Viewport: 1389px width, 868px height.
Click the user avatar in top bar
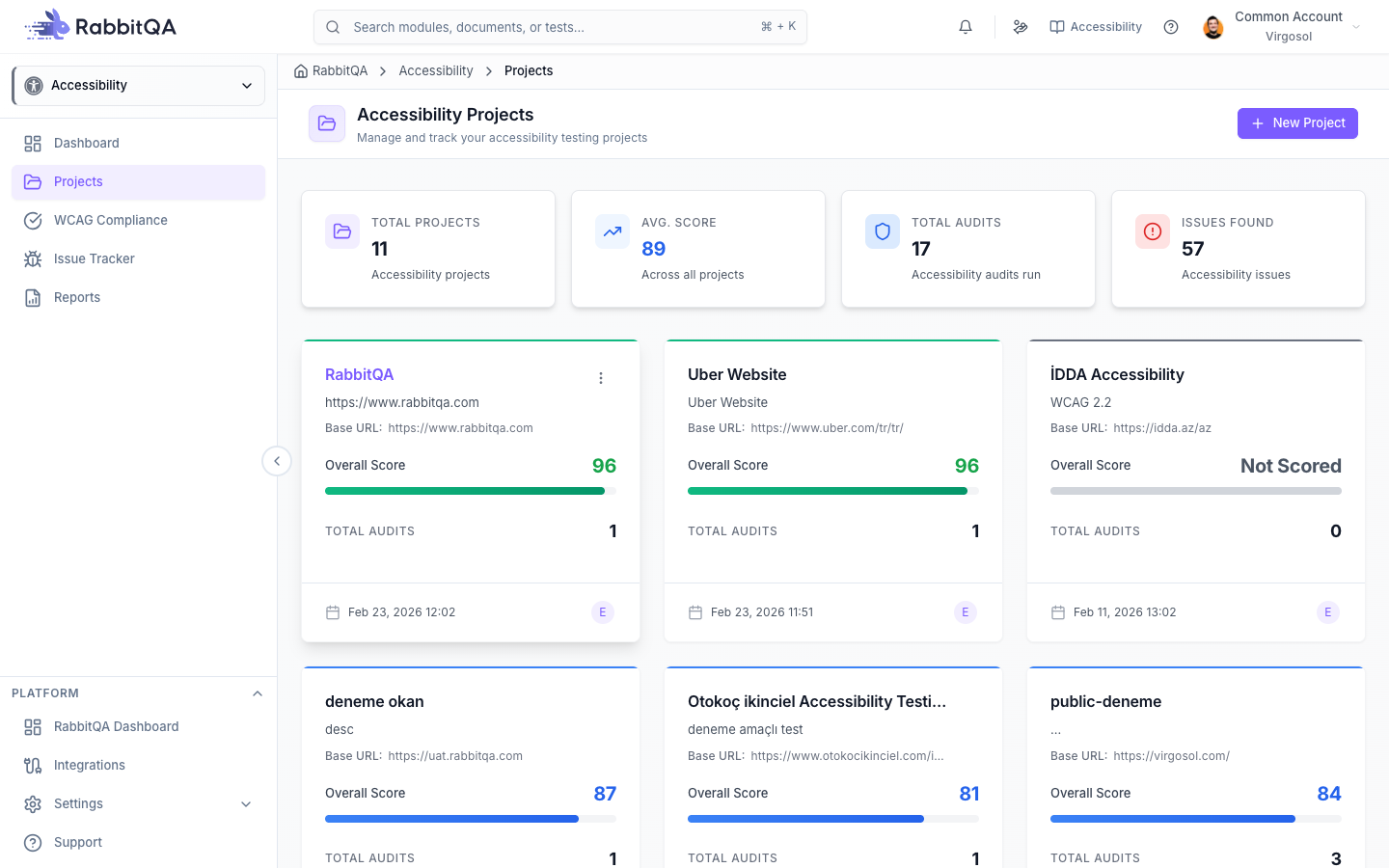pyautogui.click(x=1213, y=27)
